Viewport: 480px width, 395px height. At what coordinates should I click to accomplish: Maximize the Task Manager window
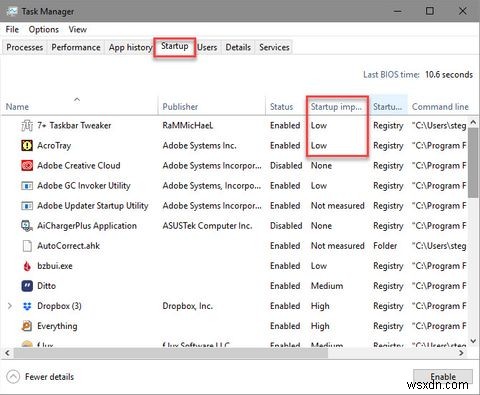pyautogui.click(x=430, y=11)
